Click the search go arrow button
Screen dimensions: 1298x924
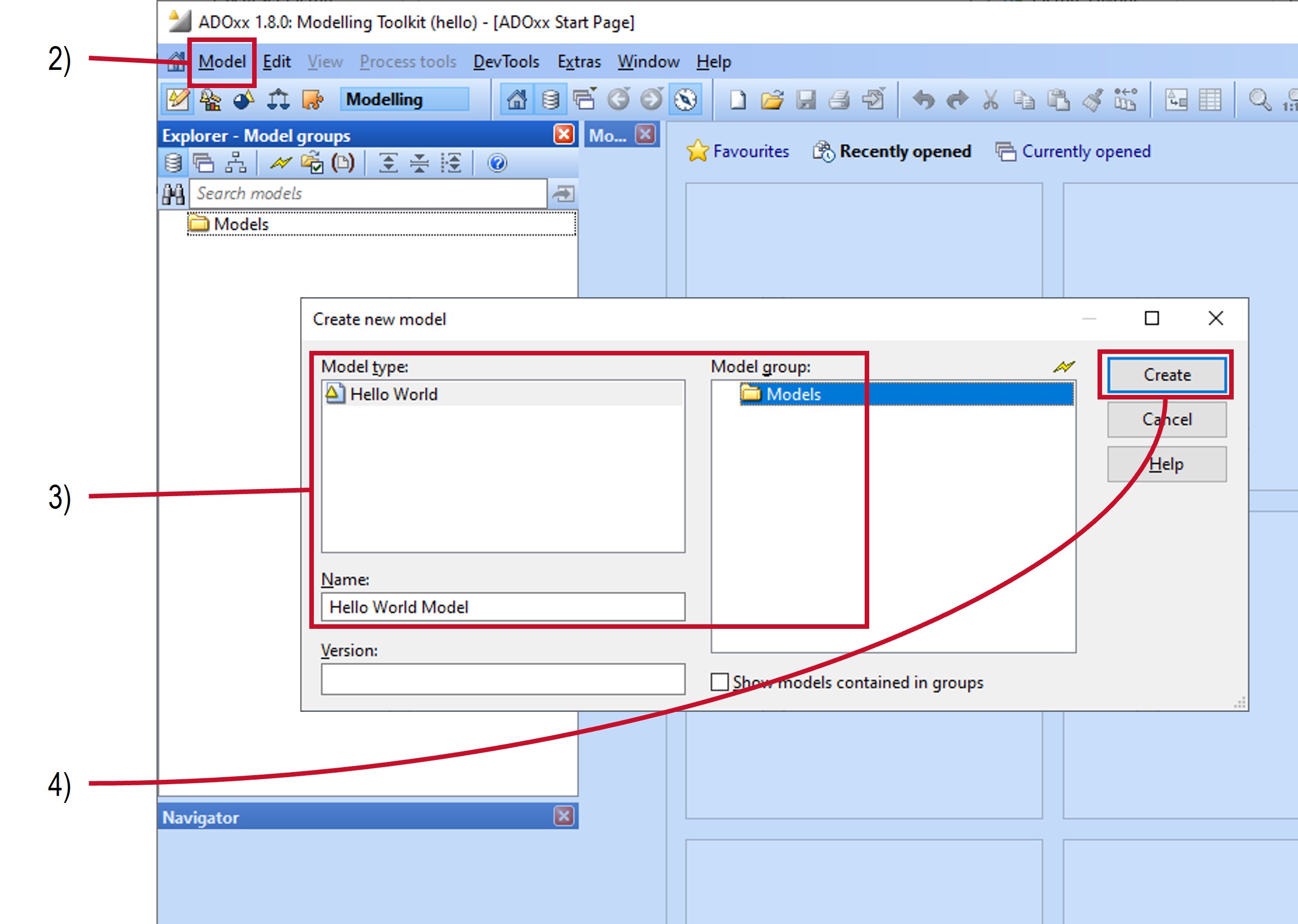pos(563,194)
